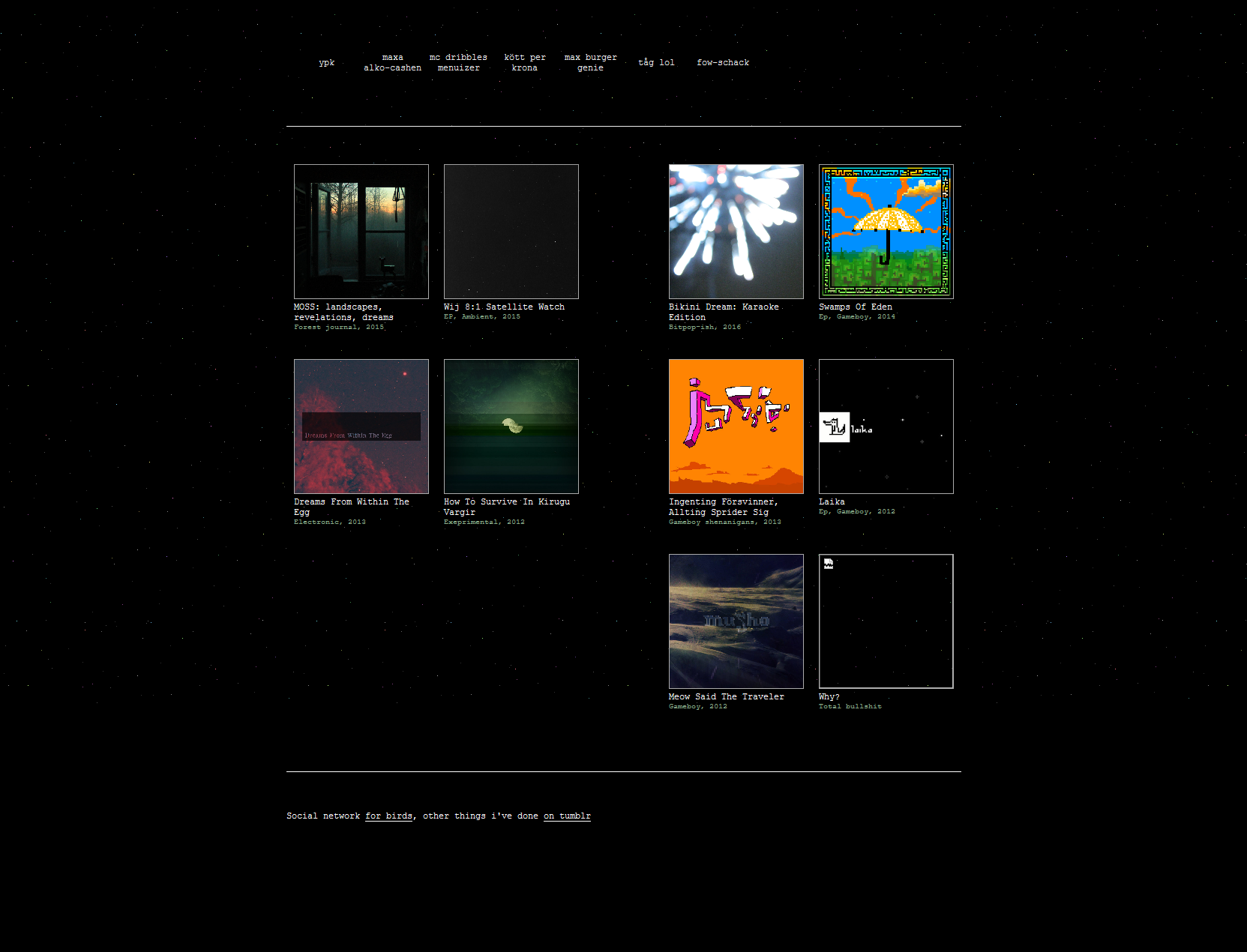
Task: Open the How To Survive In Kirugu Vargir cover
Action: click(x=511, y=427)
